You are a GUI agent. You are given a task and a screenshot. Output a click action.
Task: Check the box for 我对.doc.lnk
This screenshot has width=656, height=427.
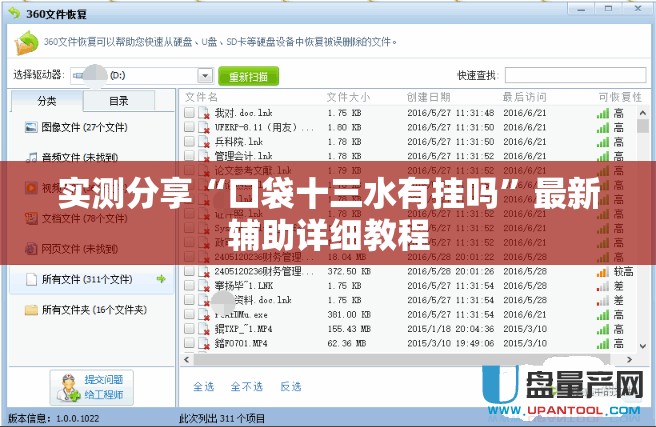189,113
